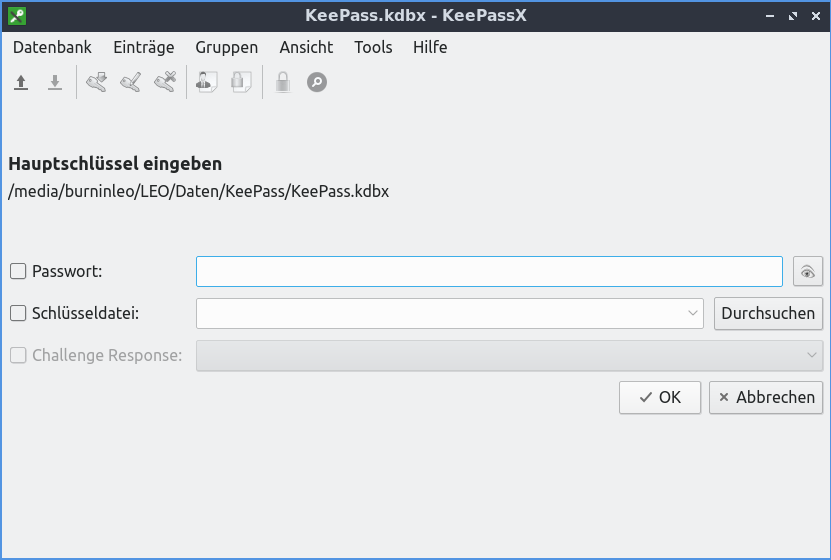Click the search magnifier icon in toolbar
Screen dimensions: 831x560
(317, 82)
